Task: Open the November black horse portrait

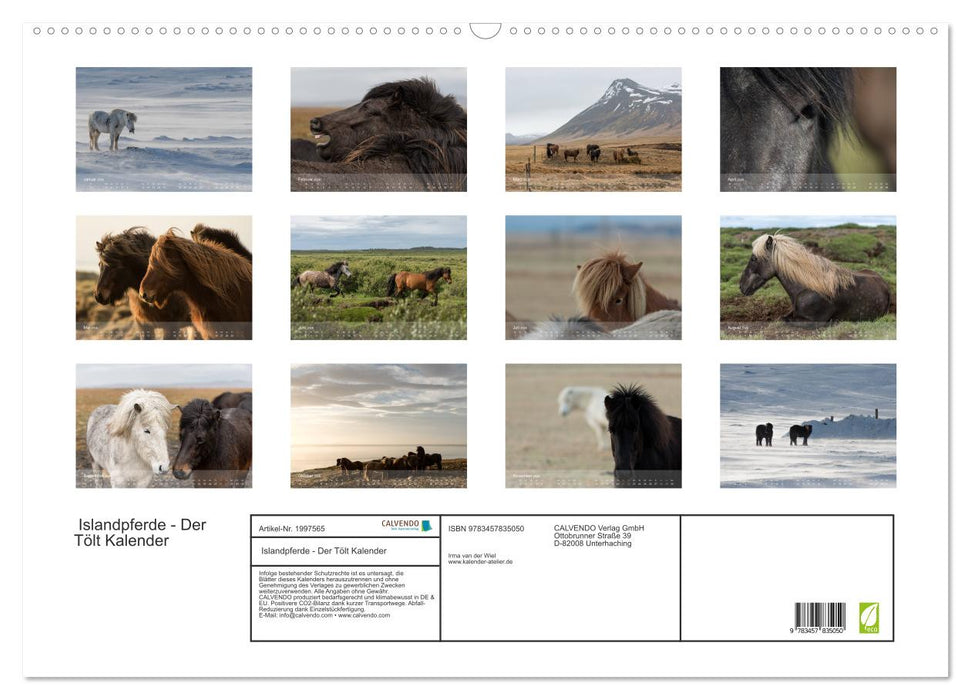Action: 593,425
